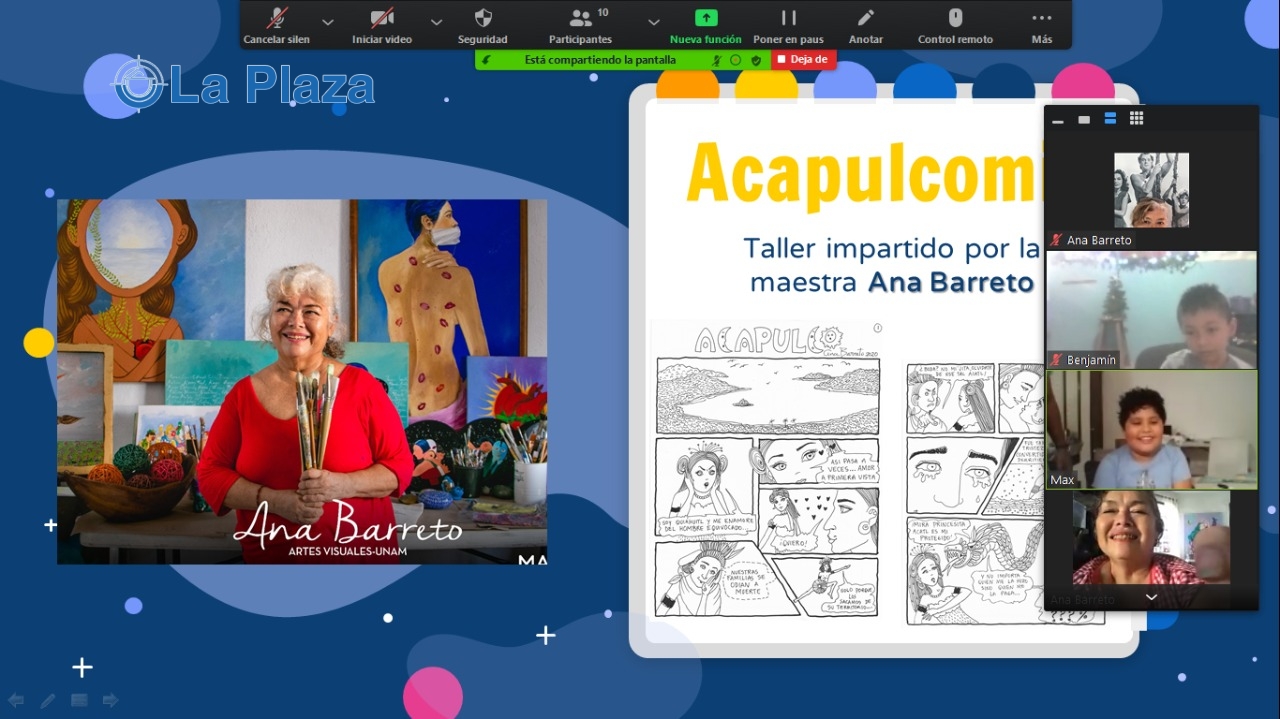Click 'Taller impartido por la' slide text

click(892, 248)
